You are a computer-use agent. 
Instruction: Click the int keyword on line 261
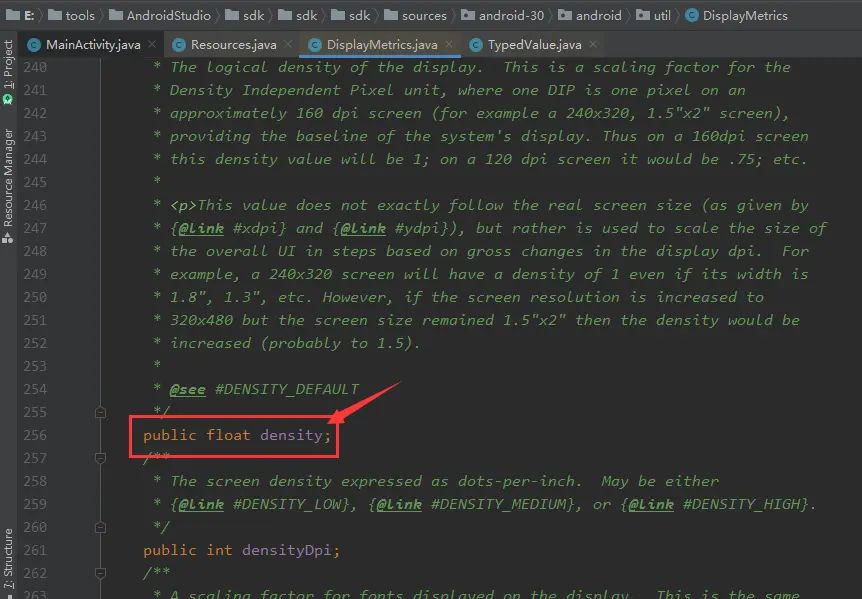click(219, 550)
